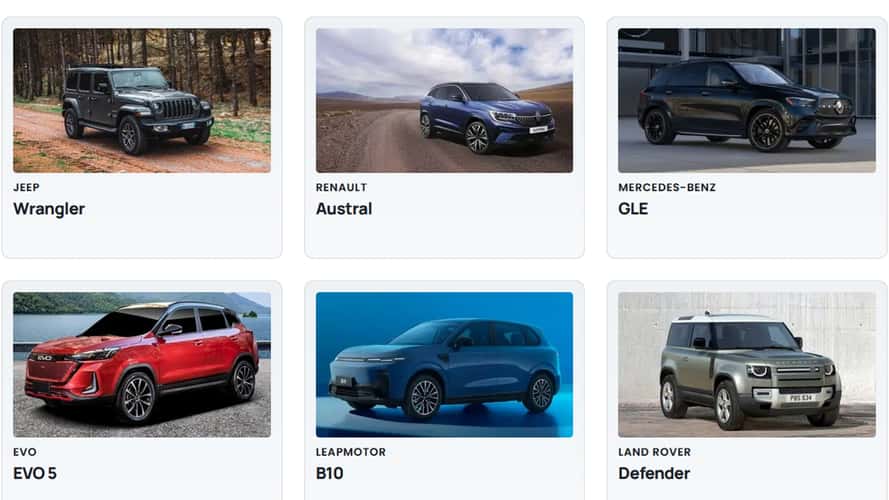Select the RENAULT brand label

341,188
